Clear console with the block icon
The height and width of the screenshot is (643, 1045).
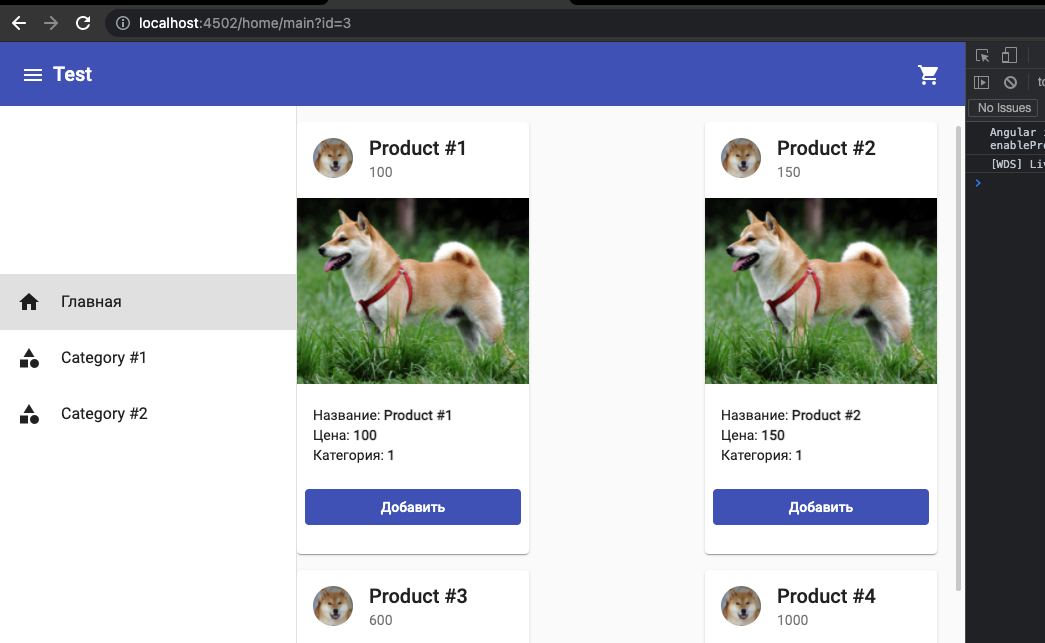1010,82
